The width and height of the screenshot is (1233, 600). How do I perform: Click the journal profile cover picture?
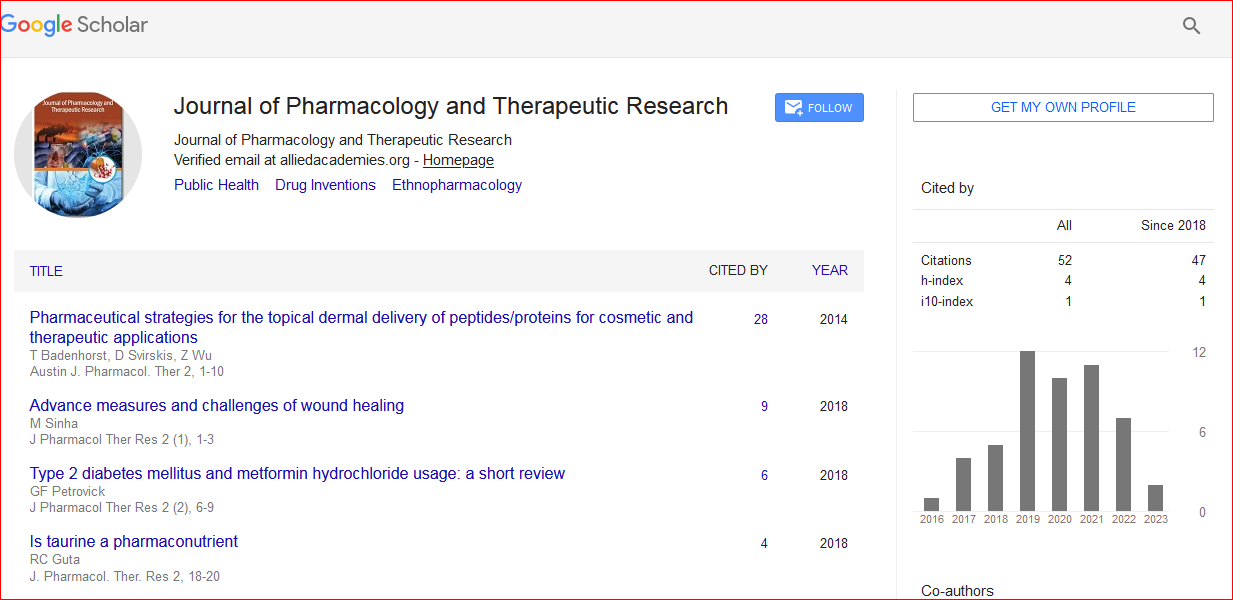click(78, 154)
